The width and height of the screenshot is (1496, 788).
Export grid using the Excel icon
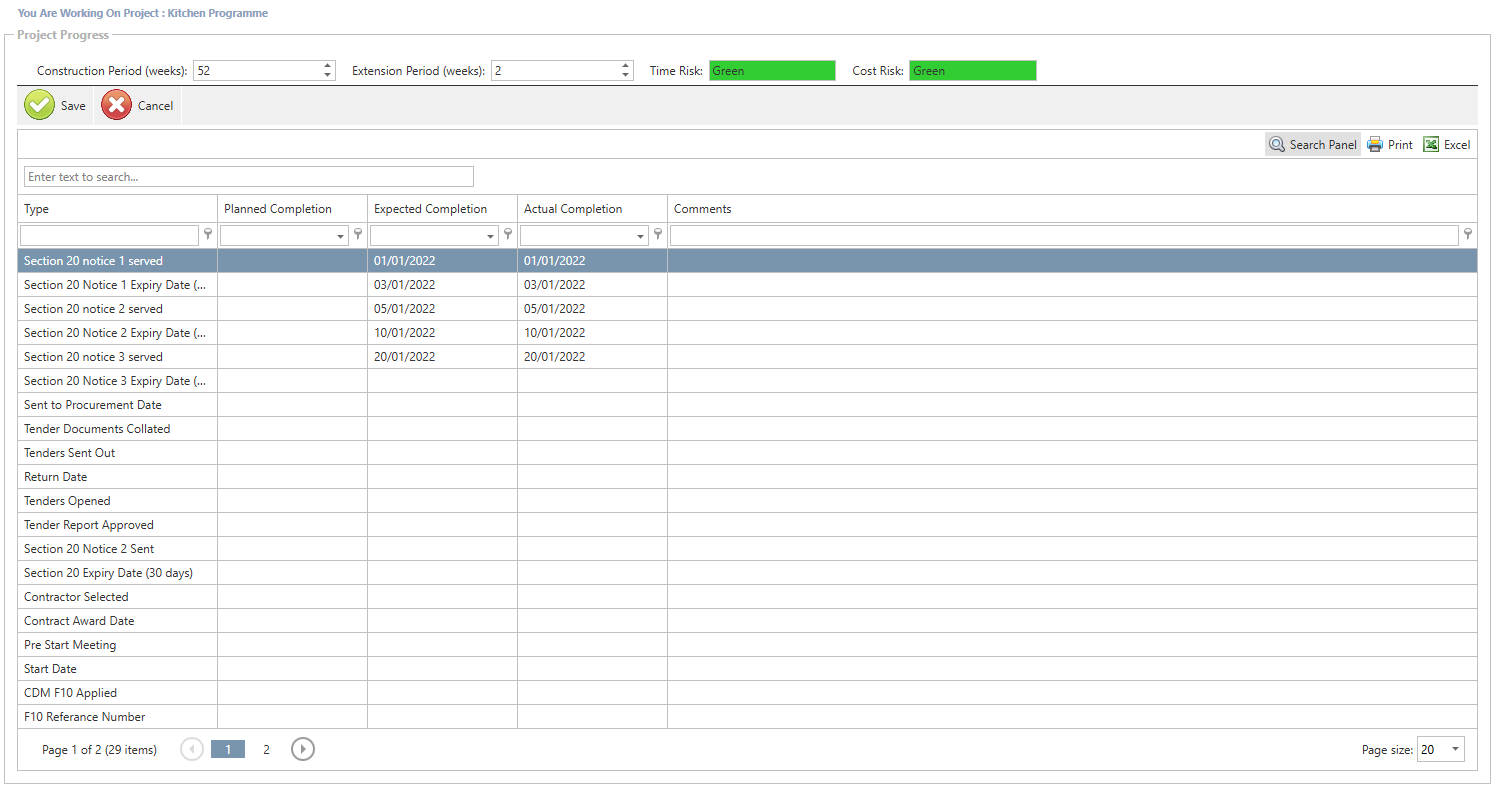point(1431,145)
